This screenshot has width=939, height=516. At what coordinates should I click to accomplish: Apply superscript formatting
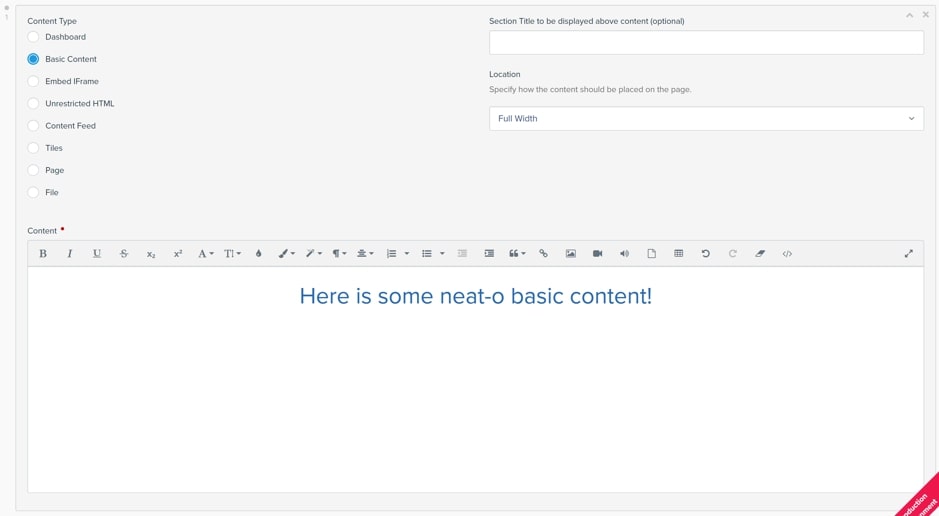pyautogui.click(x=178, y=254)
